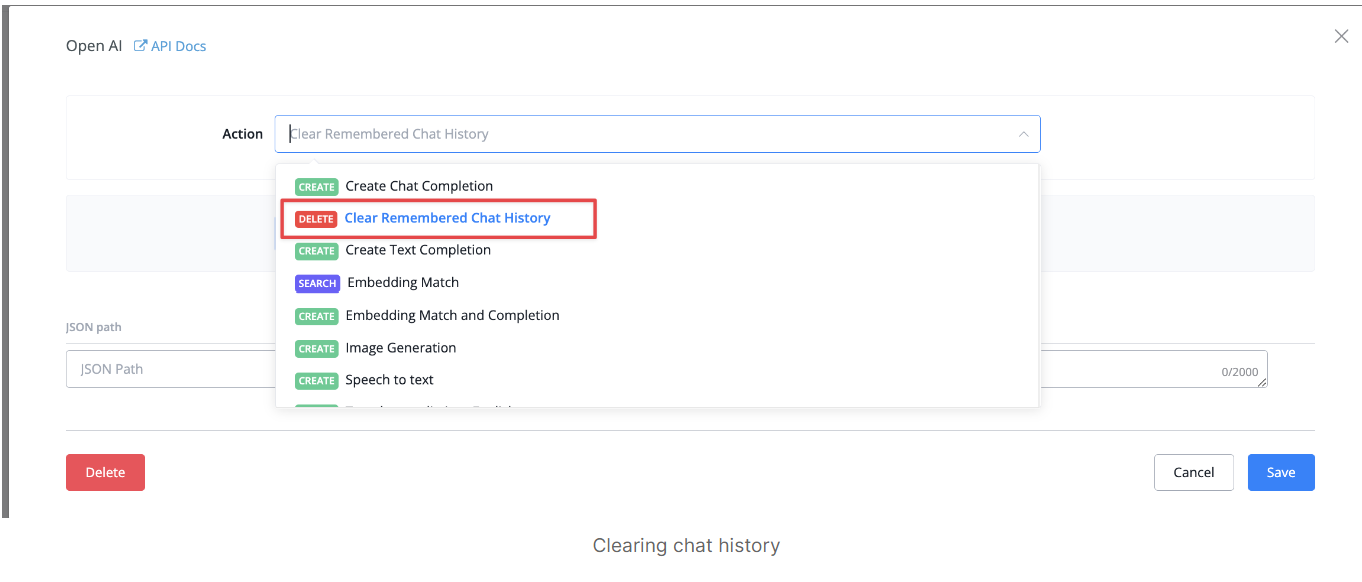Focus the Action combo box search field
This screenshot has height=582, width=1362.
tap(657, 134)
